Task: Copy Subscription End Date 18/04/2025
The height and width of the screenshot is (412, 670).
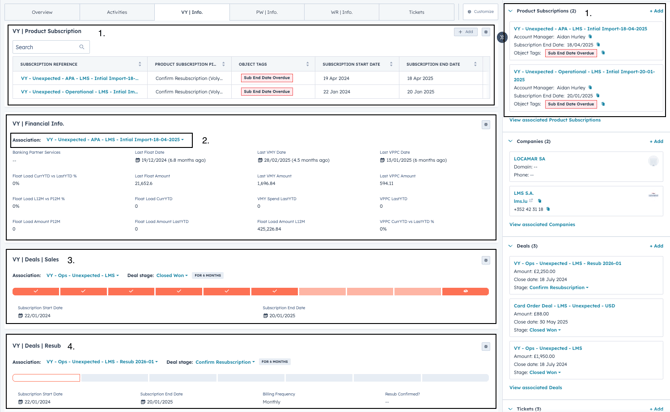Action: (598, 44)
